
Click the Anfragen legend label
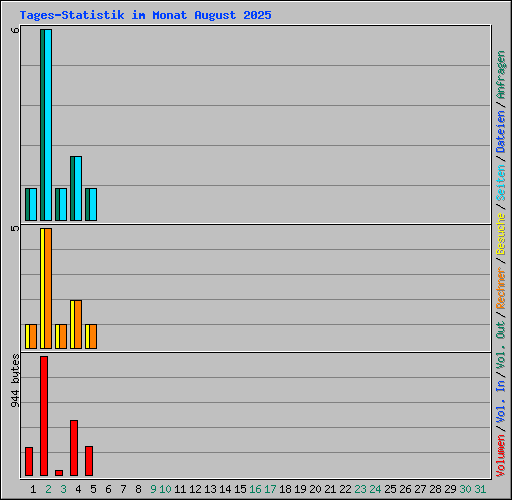(x=501, y=75)
